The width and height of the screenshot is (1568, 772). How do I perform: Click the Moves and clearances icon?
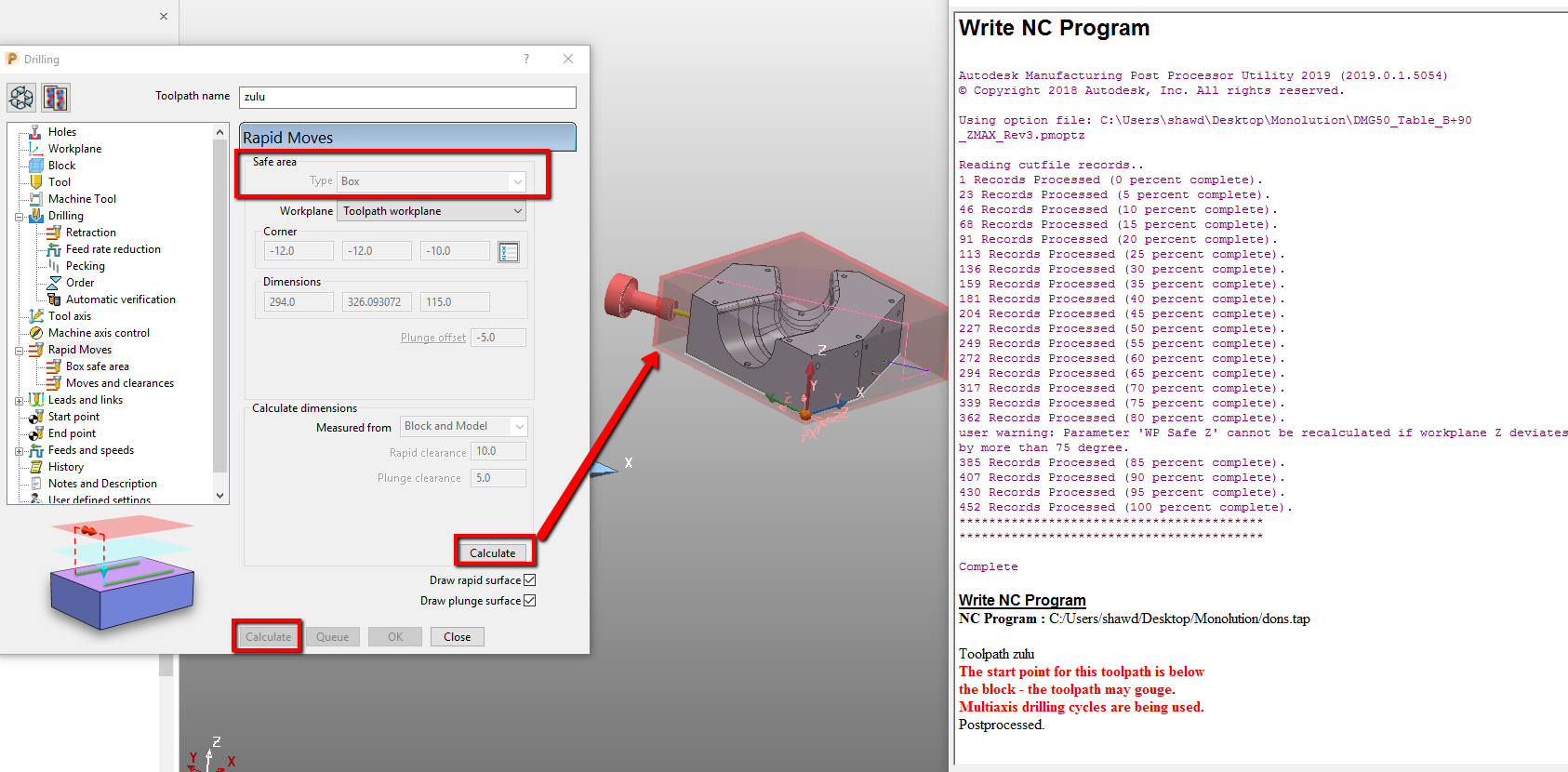[54, 383]
